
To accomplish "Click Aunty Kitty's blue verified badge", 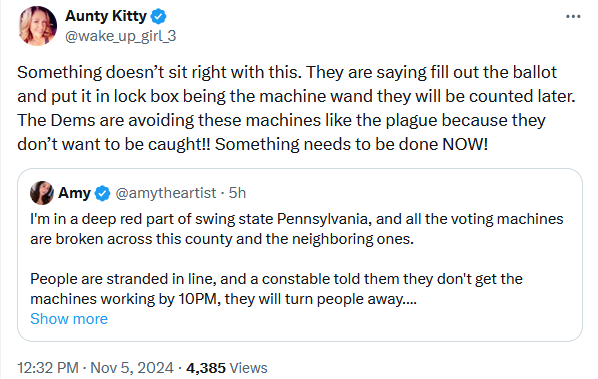I will coord(158,16).
